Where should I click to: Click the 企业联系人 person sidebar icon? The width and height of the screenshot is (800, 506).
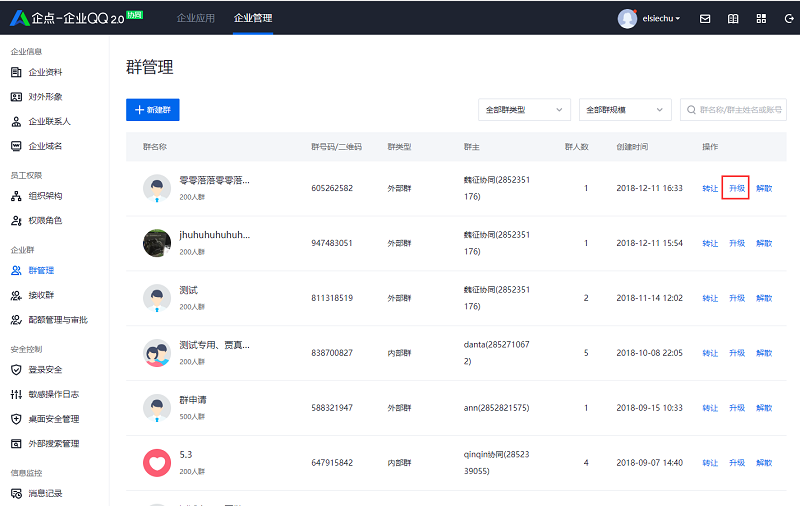(x=16, y=122)
